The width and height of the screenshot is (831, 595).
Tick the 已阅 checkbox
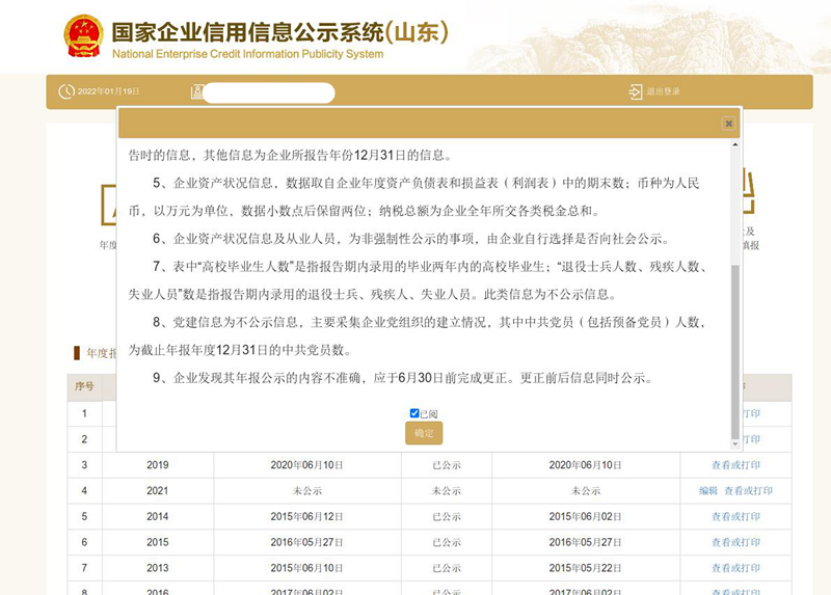[414, 413]
